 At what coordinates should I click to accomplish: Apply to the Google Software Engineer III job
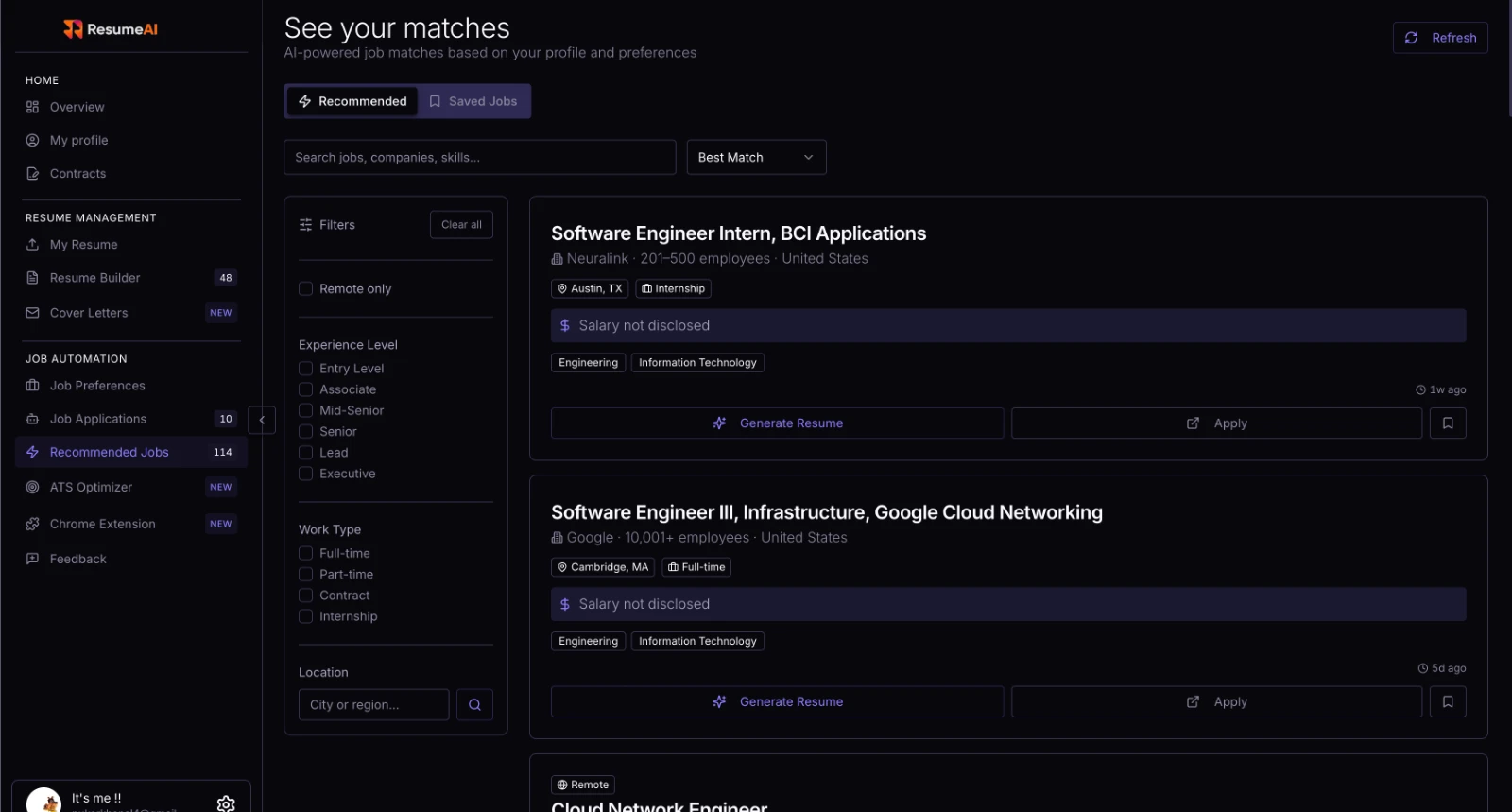click(1216, 701)
